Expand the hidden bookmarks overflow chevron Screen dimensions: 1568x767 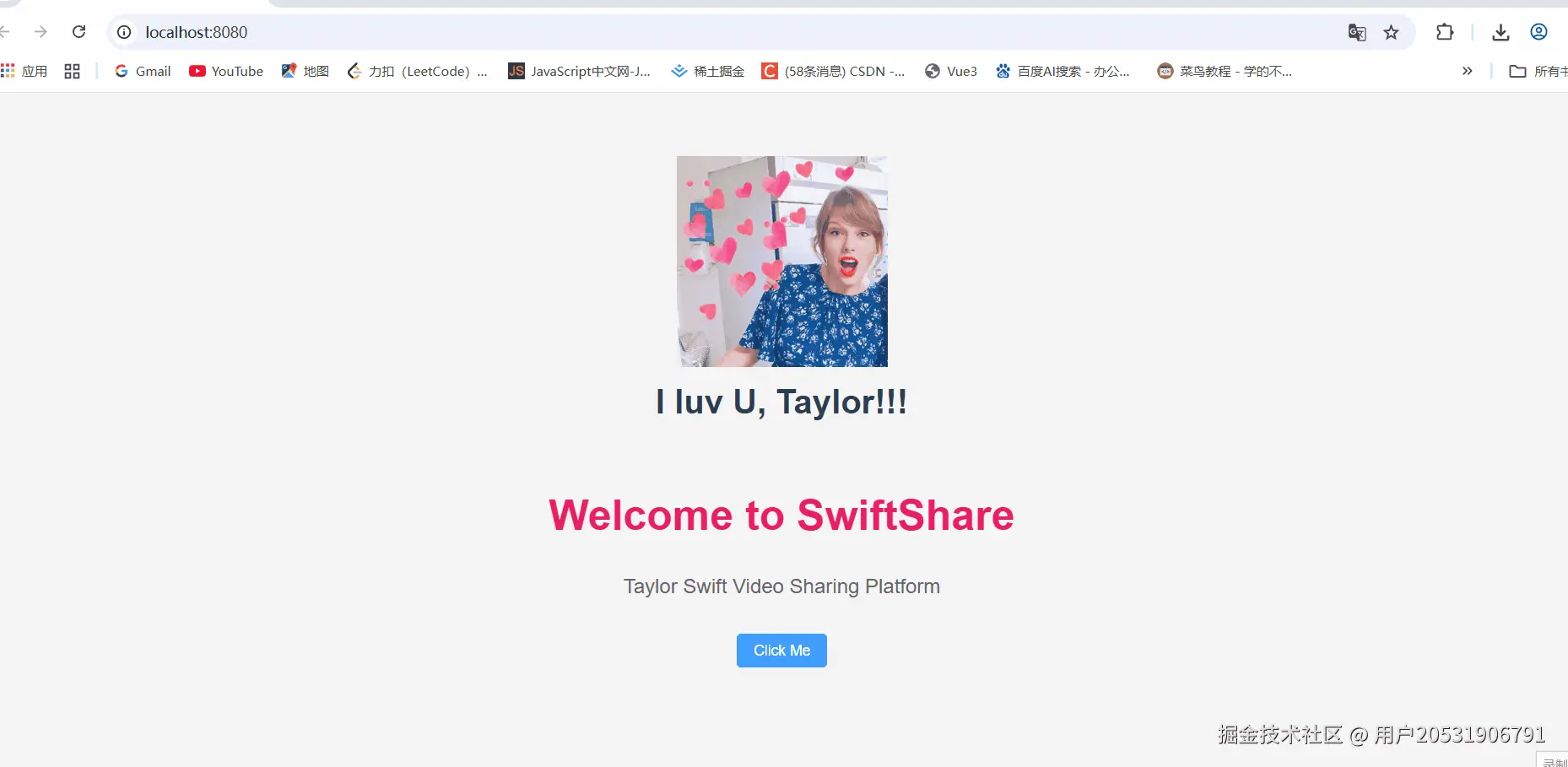(x=1468, y=71)
